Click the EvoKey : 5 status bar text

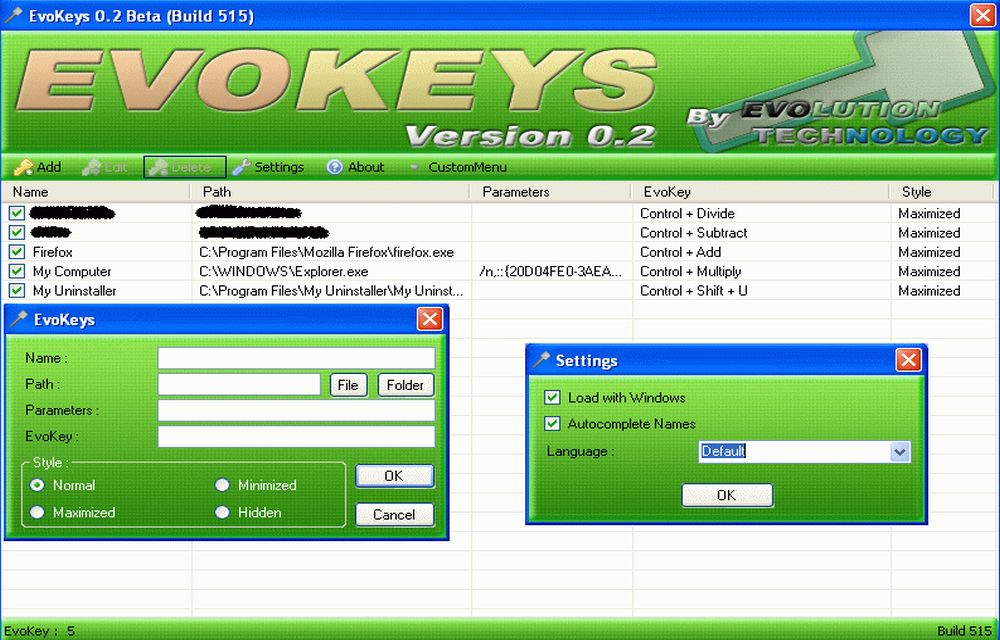(40, 631)
